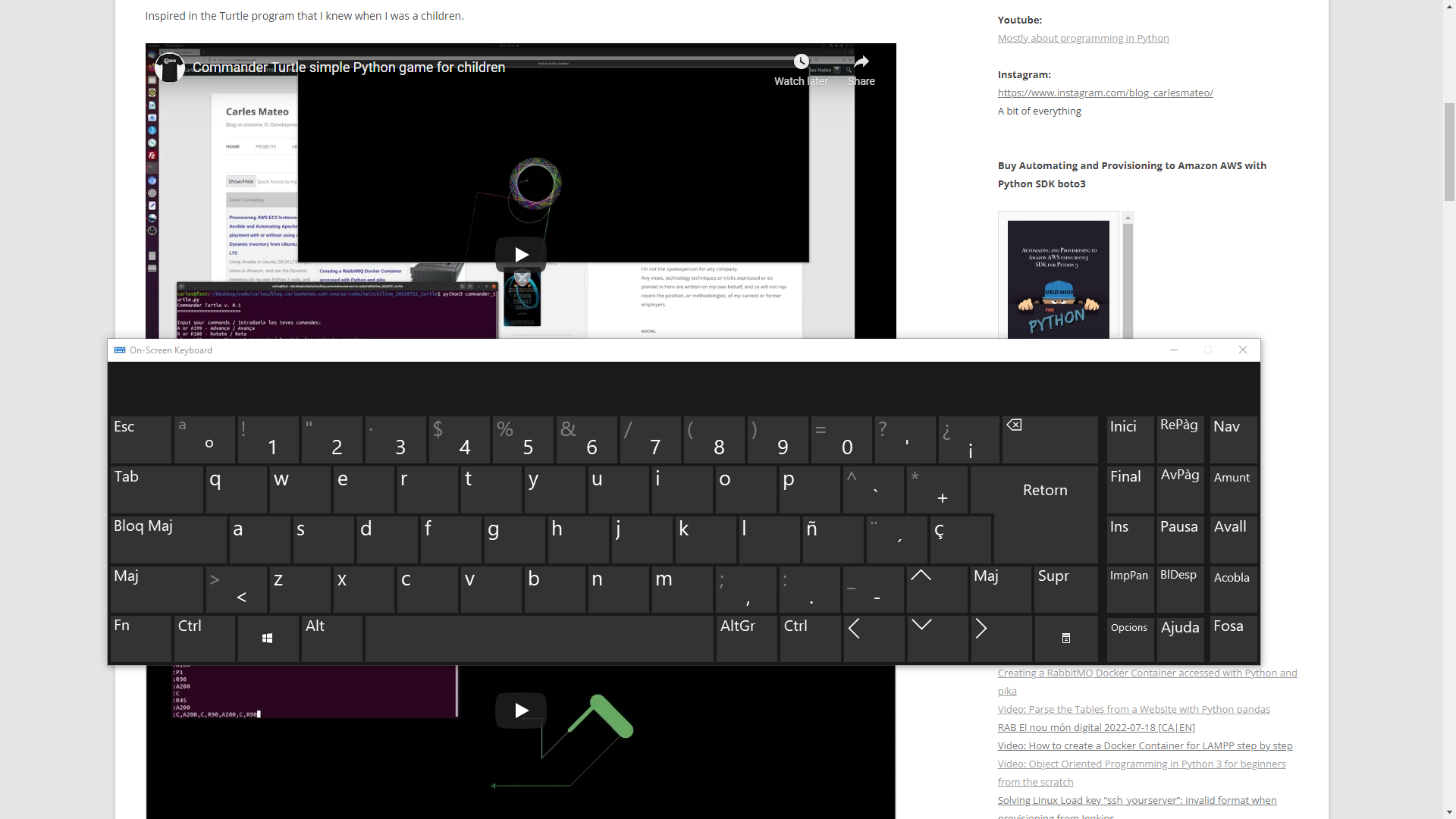1456x819 pixels.
Task: Toggle the left Ctrl key
Action: [x=204, y=639]
